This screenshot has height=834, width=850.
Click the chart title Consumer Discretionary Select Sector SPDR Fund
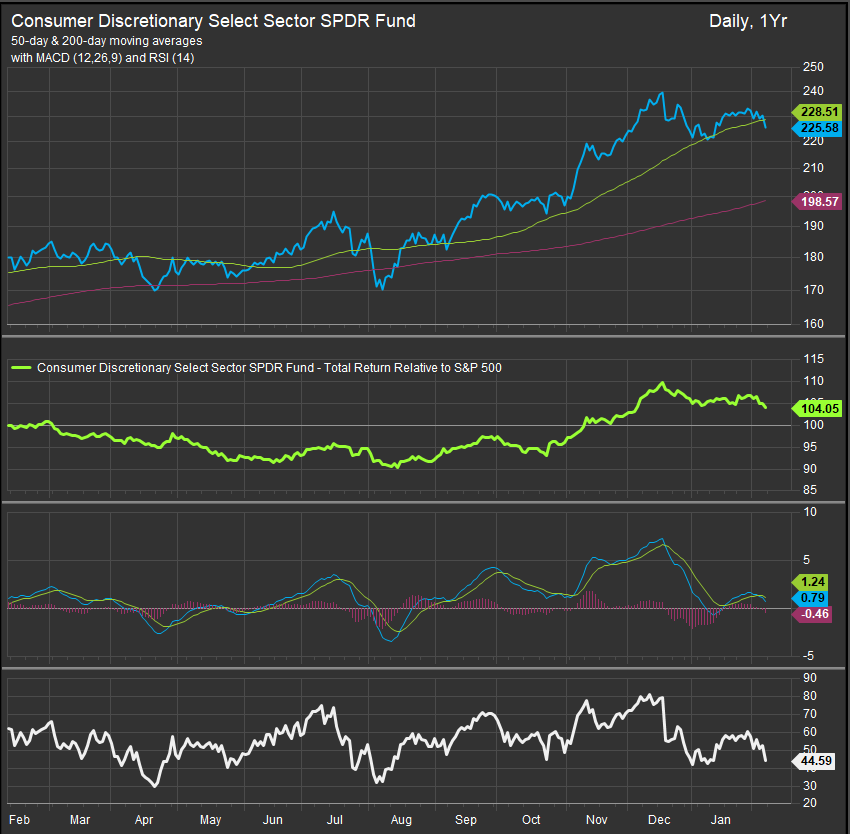pyautogui.click(x=213, y=21)
